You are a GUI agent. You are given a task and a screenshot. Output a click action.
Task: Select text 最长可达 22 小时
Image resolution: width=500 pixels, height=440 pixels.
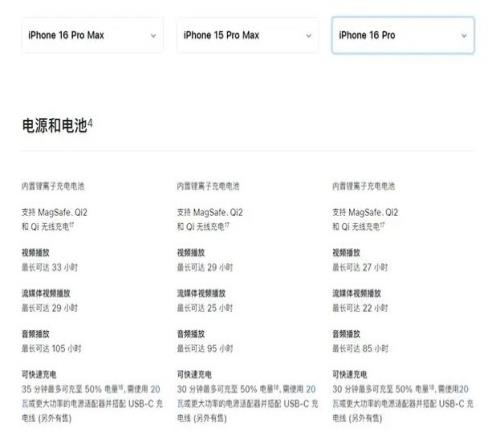tap(360, 308)
